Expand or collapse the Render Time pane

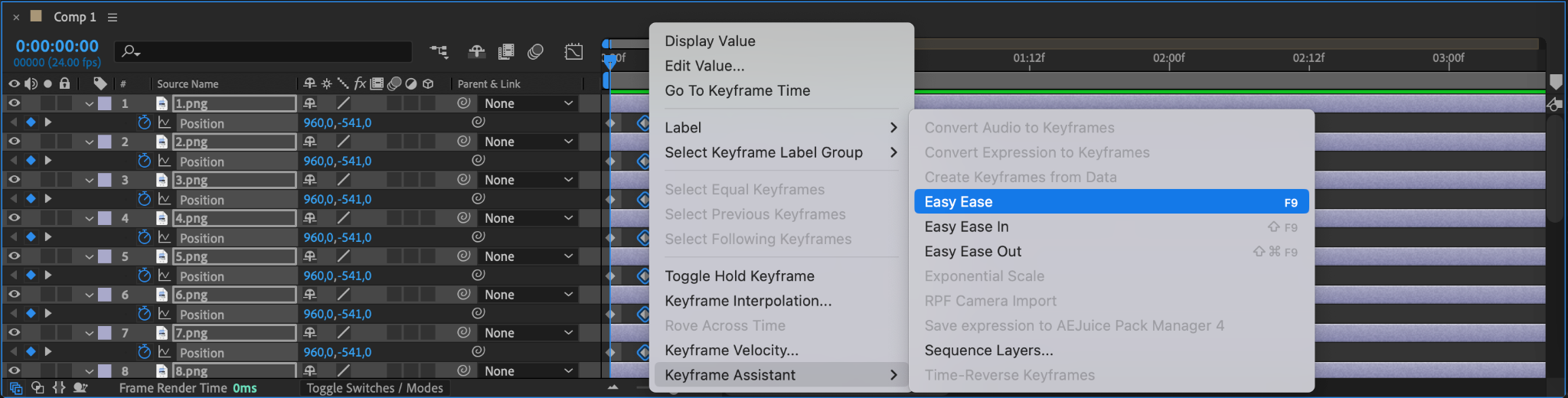(80, 388)
